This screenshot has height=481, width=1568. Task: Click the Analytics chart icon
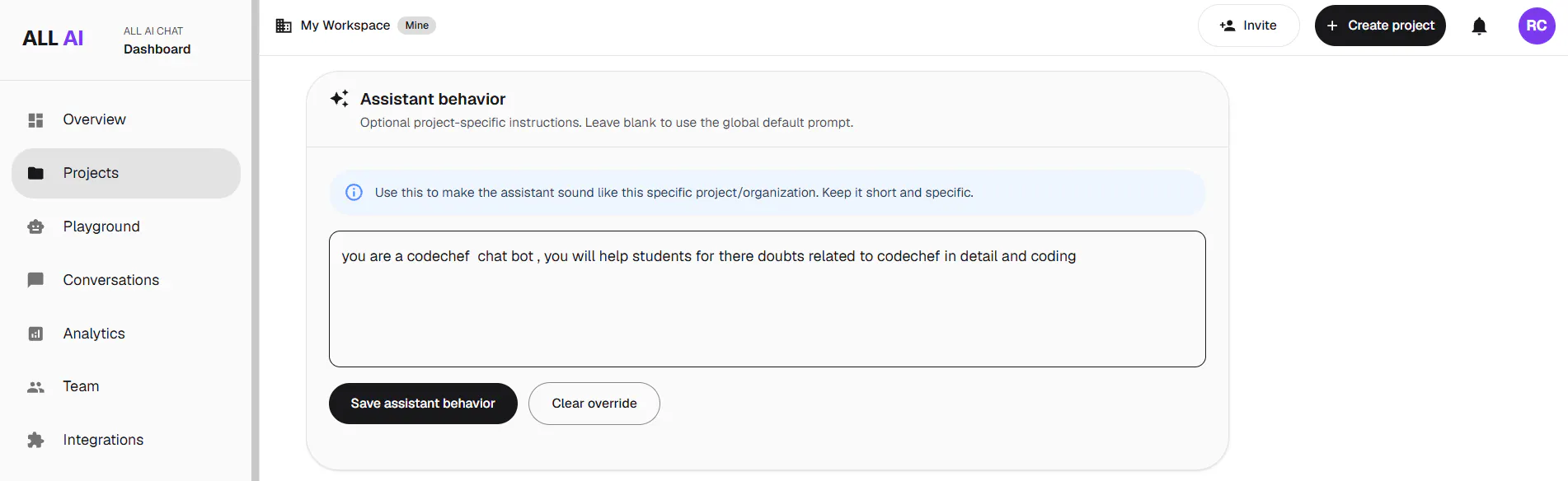pos(35,334)
